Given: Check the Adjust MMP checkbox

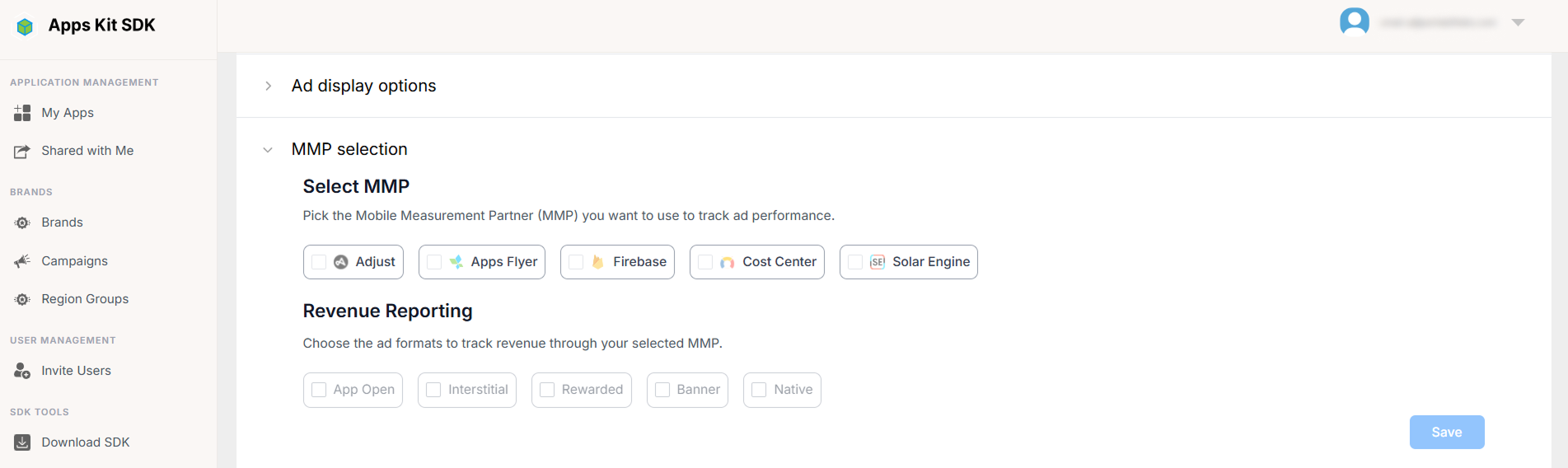Looking at the screenshot, I should pyautogui.click(x=319, y=262).
